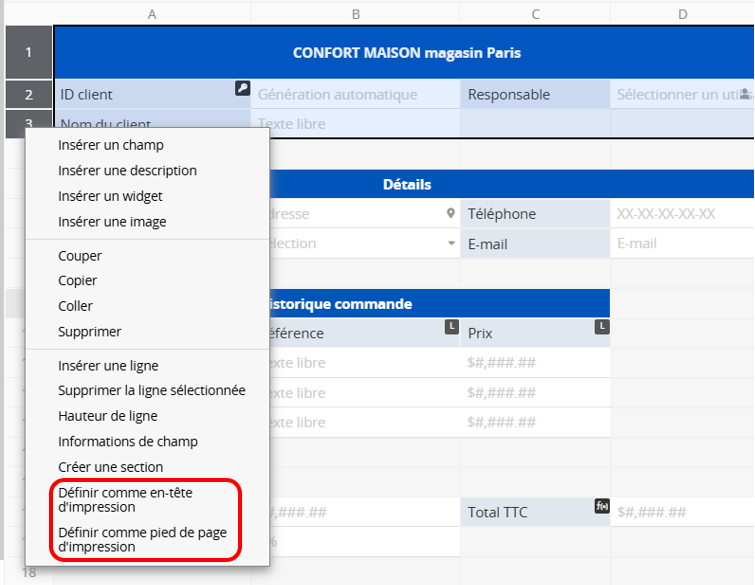
Task: Click 'Supprimer la ligne sélectionnée'
Action: (x=151, y=390)
